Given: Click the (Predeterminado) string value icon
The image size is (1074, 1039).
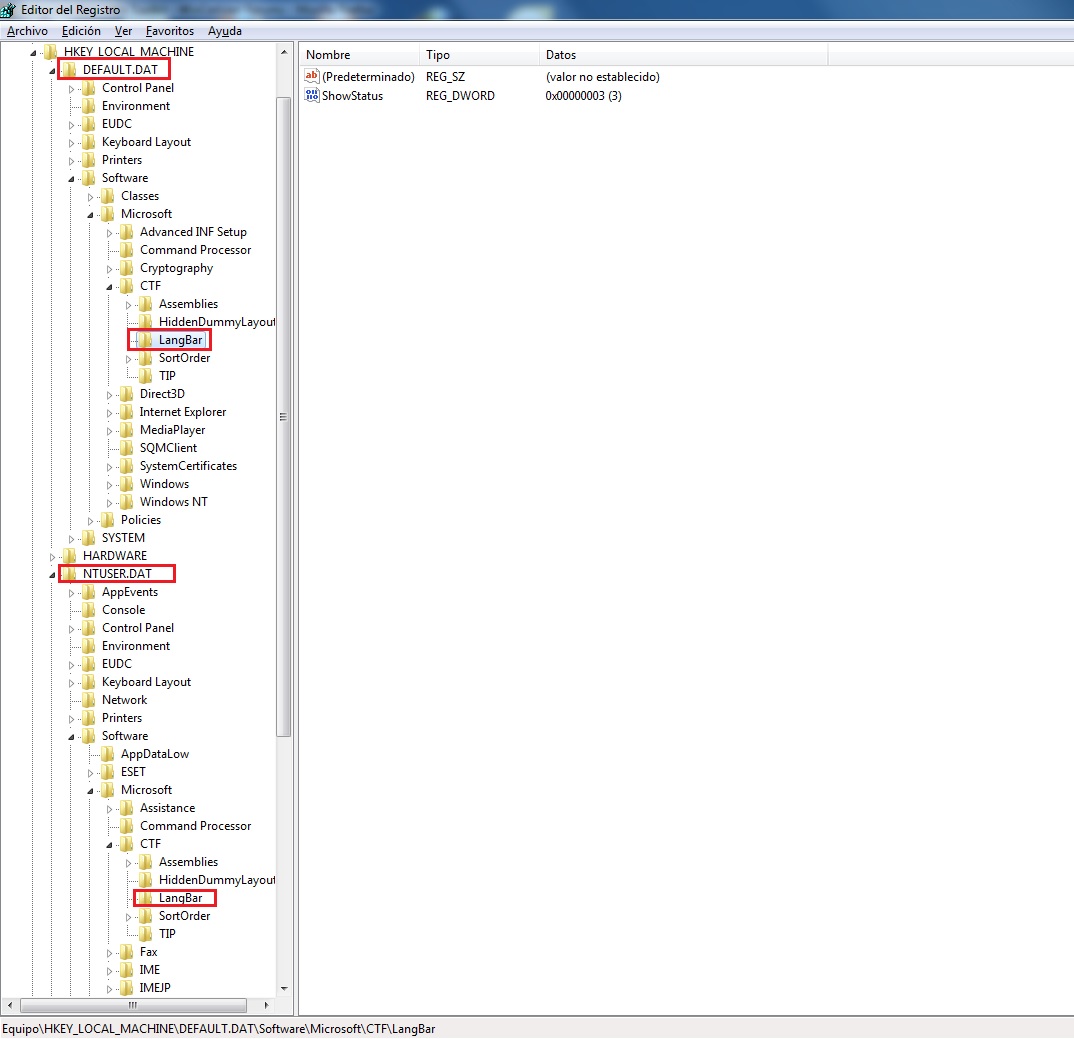Looking at the screenshot, I should pyautogui.click(x=312, y=77).
